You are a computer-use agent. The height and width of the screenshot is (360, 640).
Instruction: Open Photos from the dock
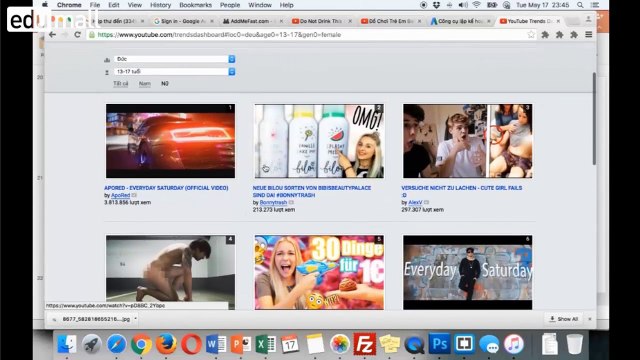point(340,344)
